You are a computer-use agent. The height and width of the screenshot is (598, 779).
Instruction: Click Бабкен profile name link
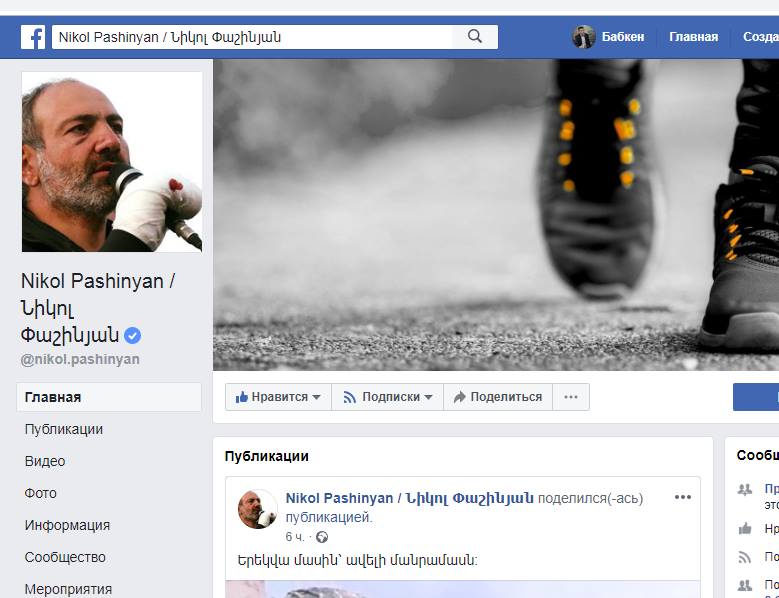[x=623, y=37]
